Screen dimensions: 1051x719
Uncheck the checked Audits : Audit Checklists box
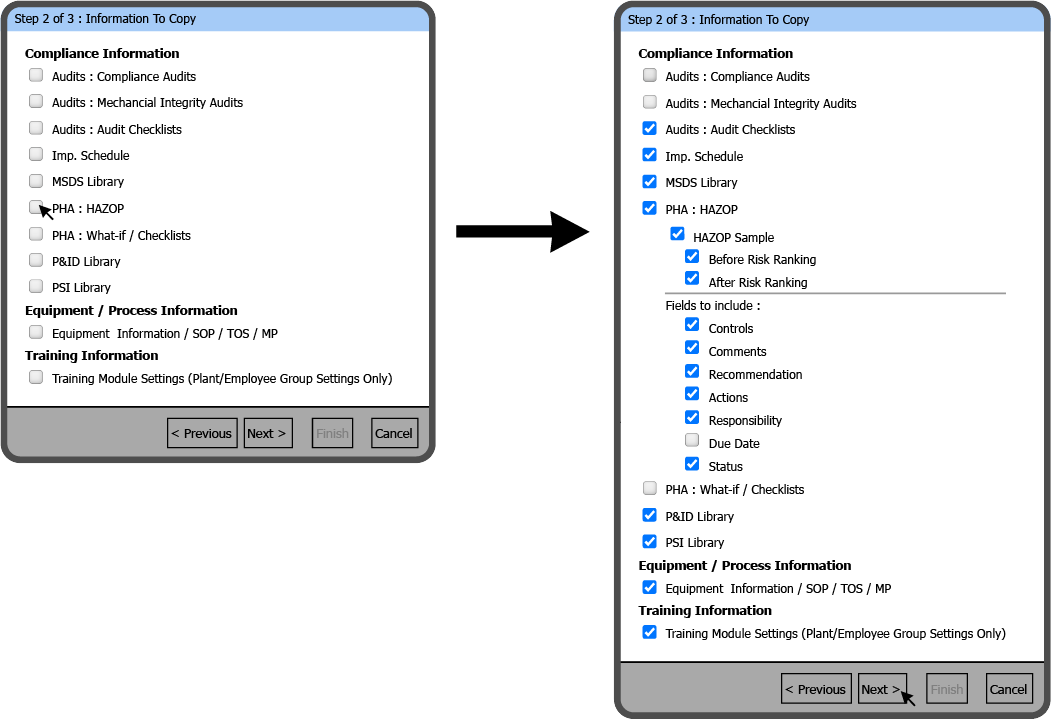click(x=650, y=128)
